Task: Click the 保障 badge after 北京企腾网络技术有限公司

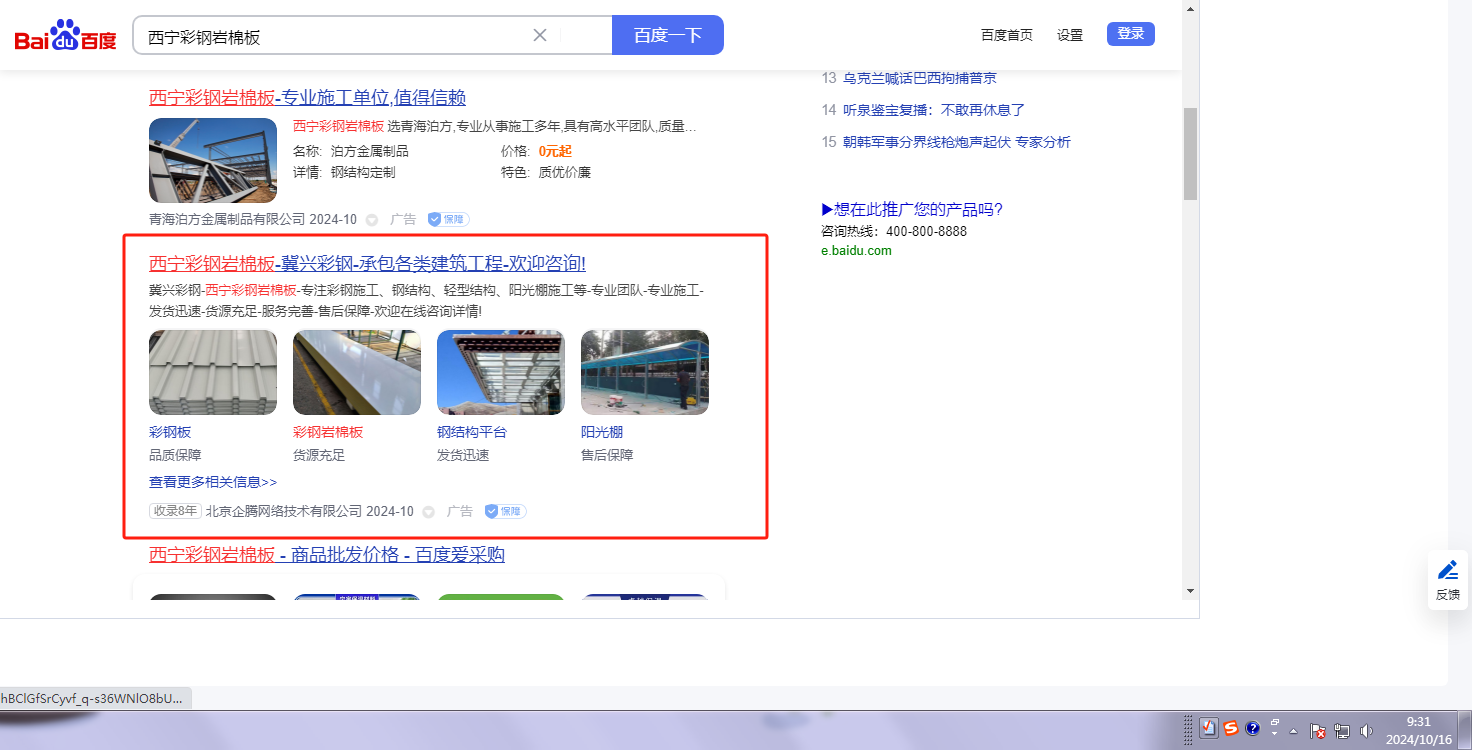Action: 505,511
